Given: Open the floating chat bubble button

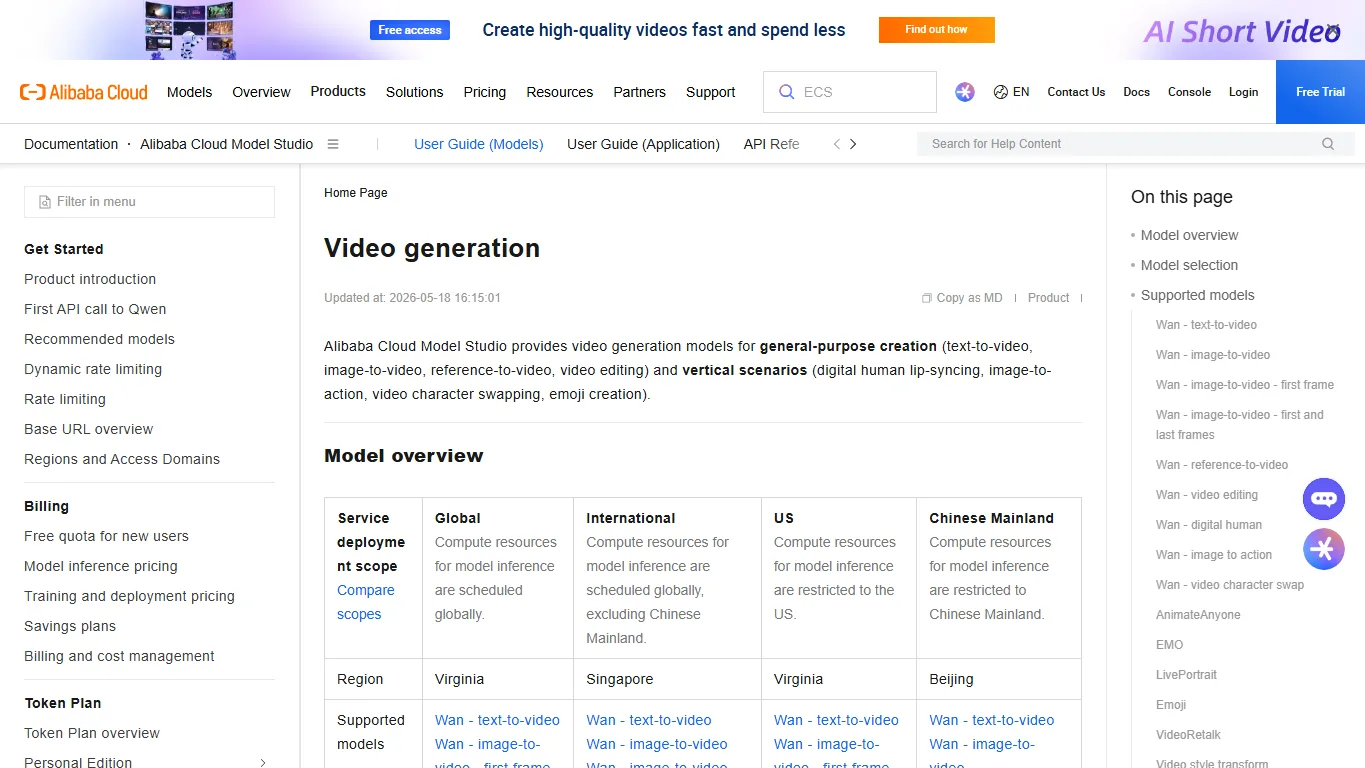Looking at the screenshot, I should pyautogui.click(x=1324, y=499).
